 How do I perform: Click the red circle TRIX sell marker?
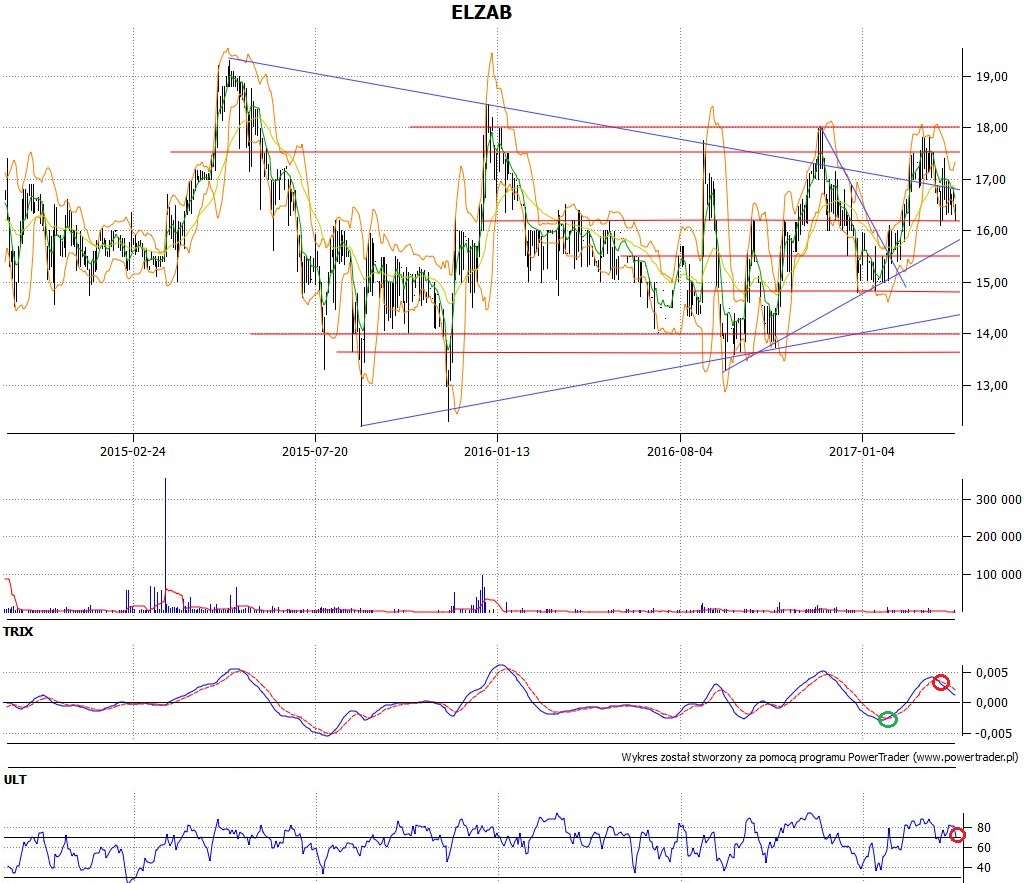pos(940,682)
